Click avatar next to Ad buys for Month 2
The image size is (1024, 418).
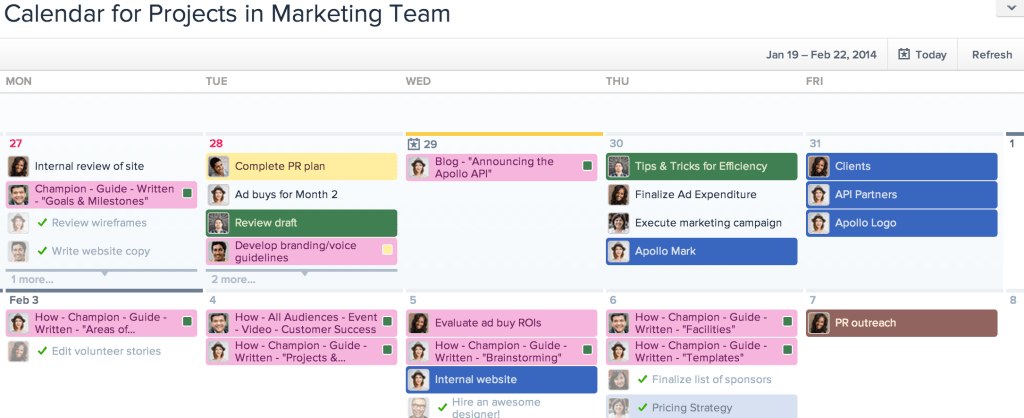218,194
